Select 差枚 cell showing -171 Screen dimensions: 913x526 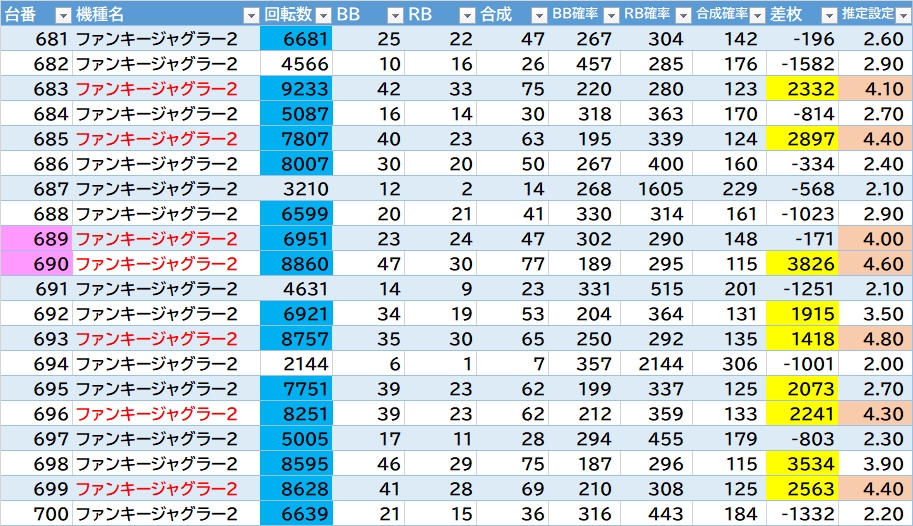coord(802,239)
